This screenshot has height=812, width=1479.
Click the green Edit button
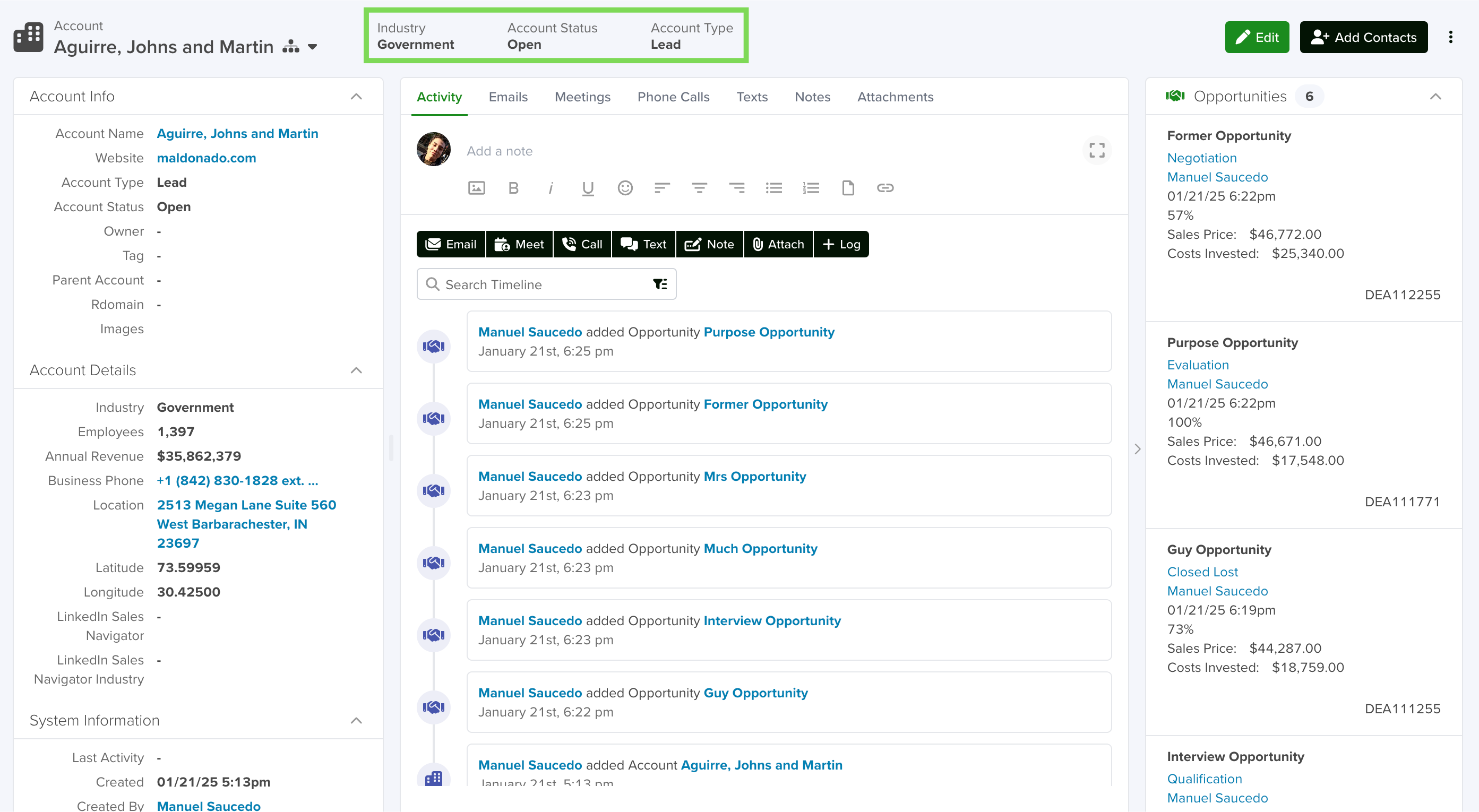pos(1257,37)
